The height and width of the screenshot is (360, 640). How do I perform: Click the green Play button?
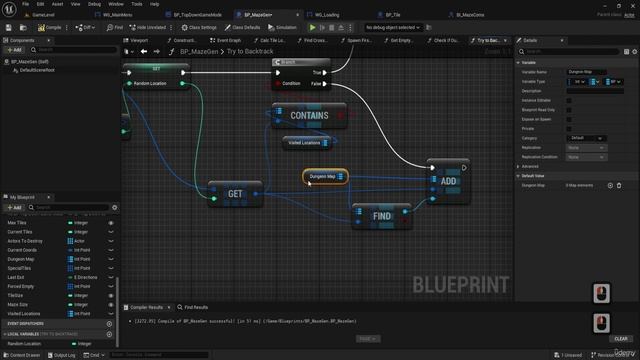click(x=312, y=27)
